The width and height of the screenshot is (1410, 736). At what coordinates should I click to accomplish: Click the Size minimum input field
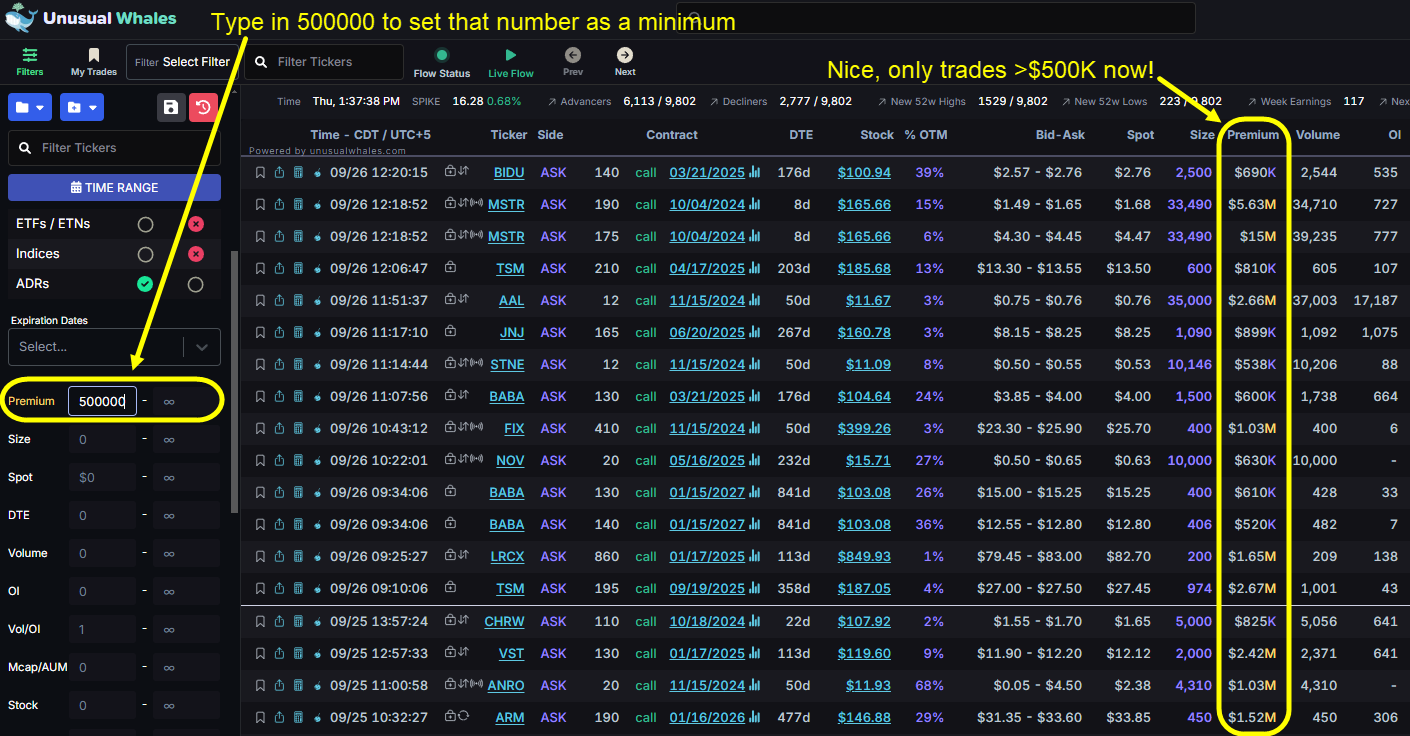pyautogui.click(x=102, y=439)
